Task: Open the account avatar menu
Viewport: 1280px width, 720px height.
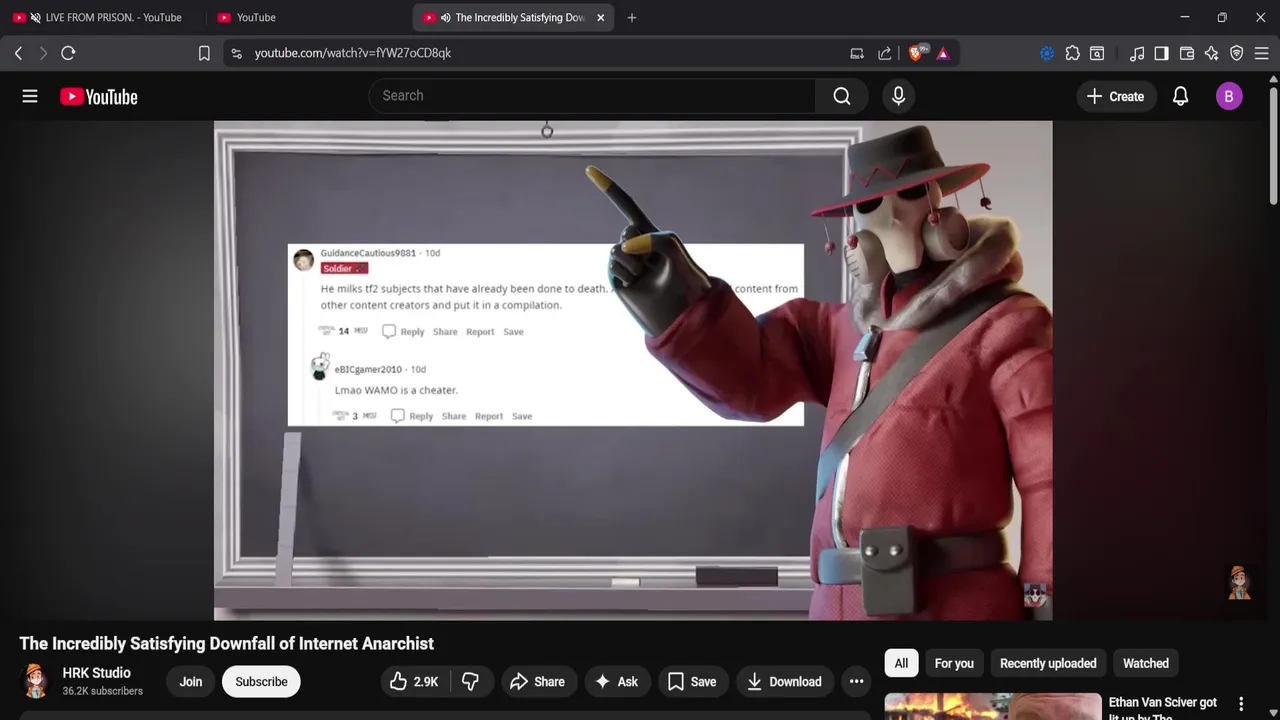Action: pos(1229,96)
